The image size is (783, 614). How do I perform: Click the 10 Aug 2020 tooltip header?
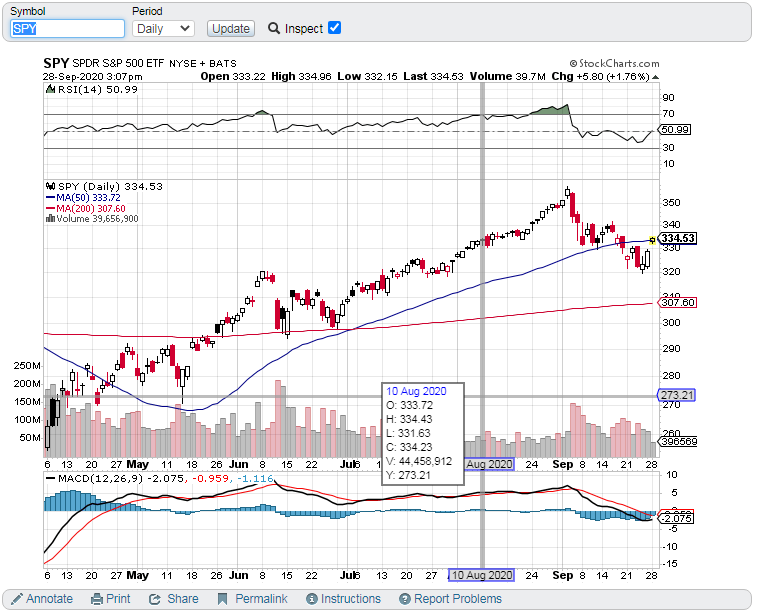tap(416, 391)
